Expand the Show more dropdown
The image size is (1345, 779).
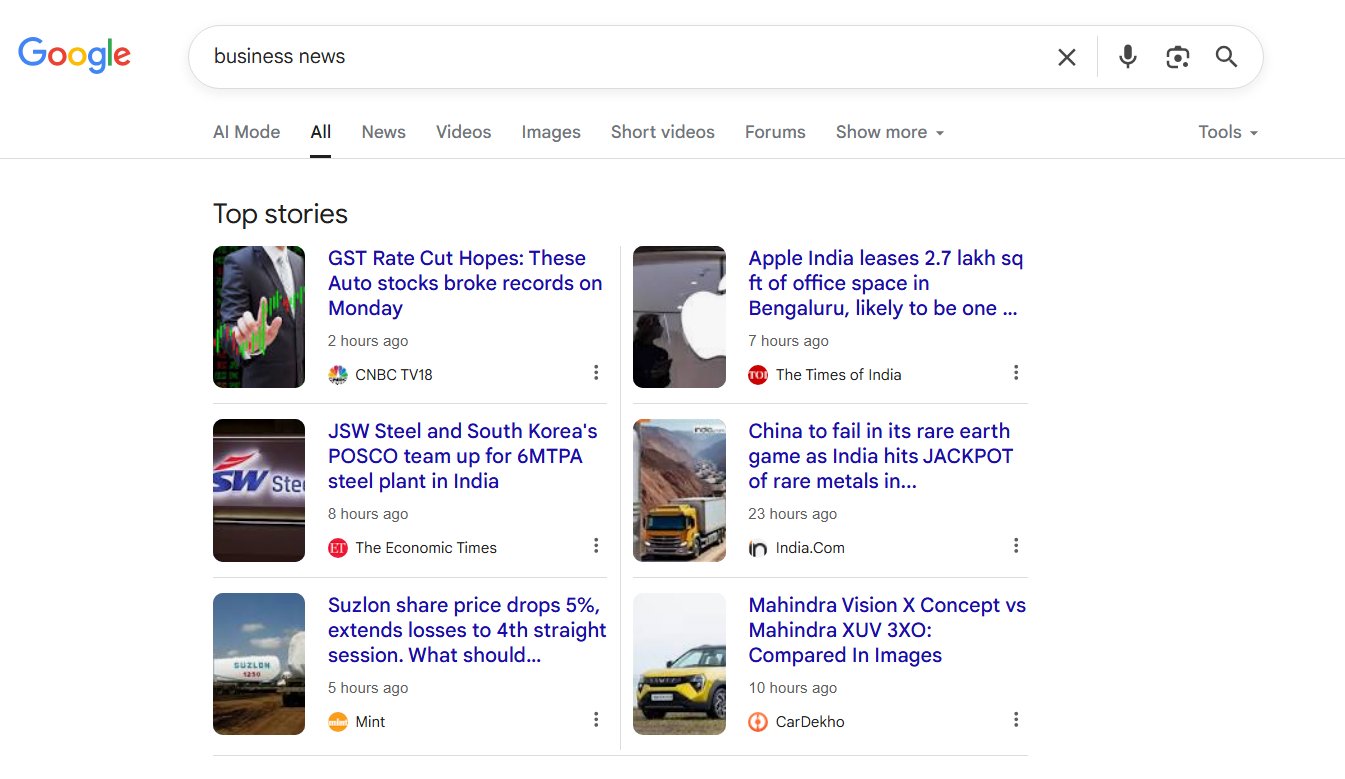[890, 132]
